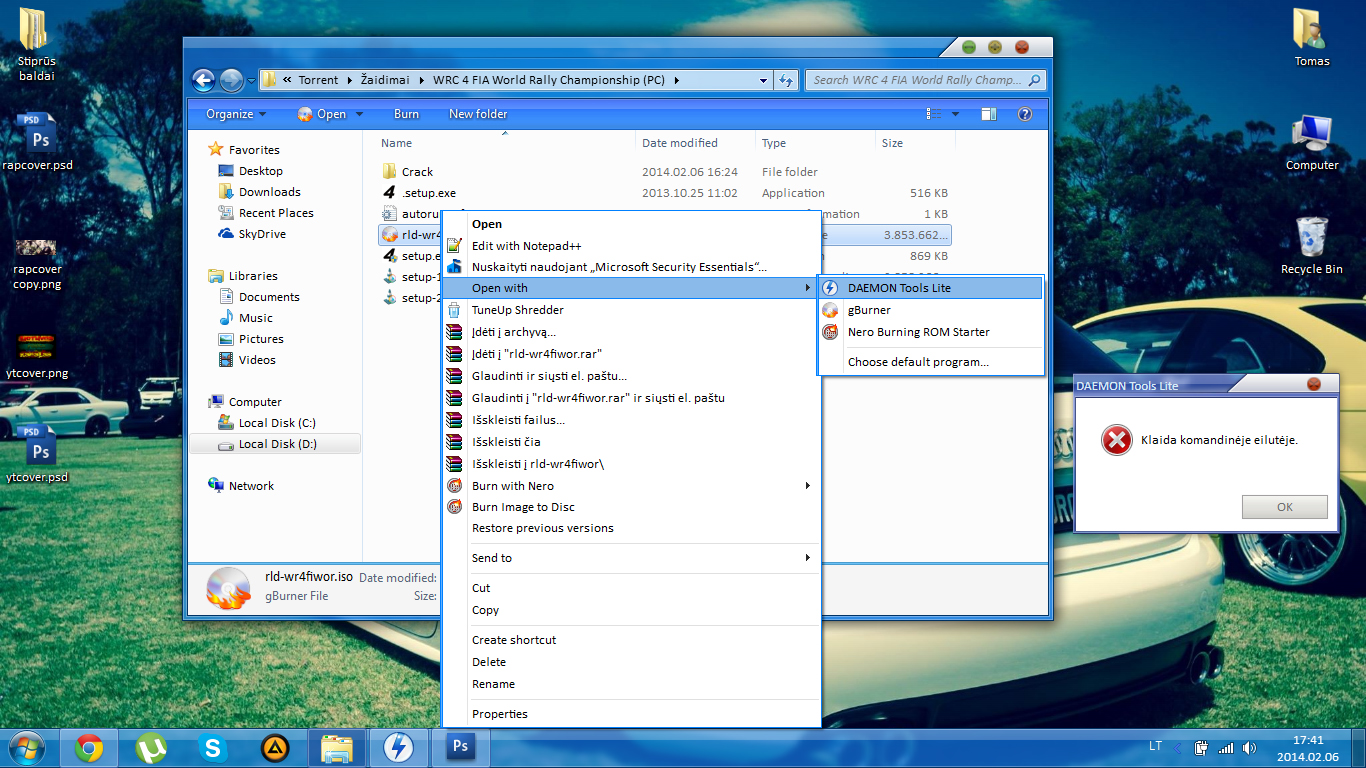
Task: Click Choose default program option
Action: (930, 362)
